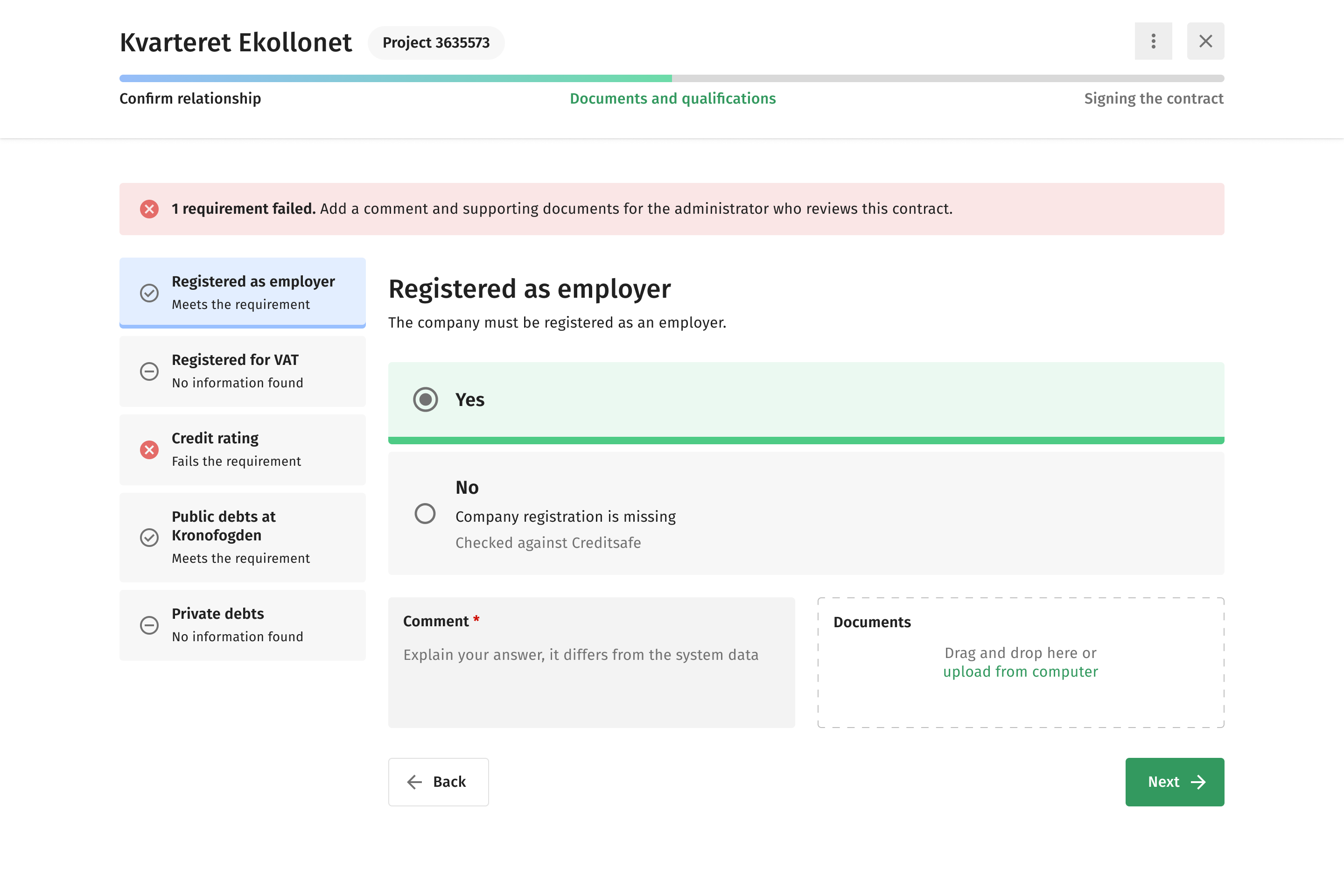Click the Documents drag and drop area

pyautogui.click(x=1021, y=663)
